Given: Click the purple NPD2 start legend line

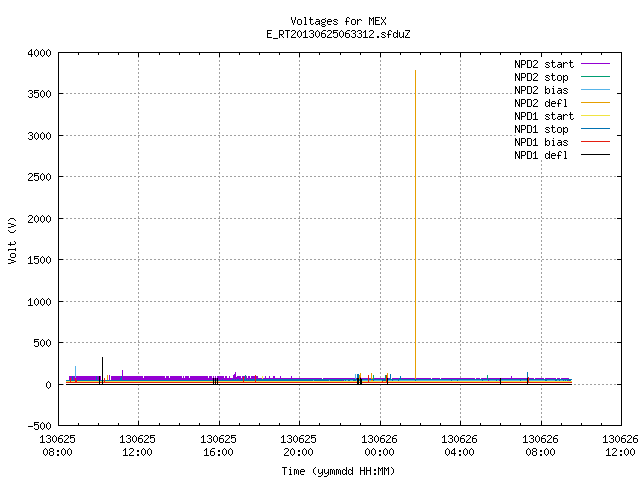Looking at the screenshot, I should 595,64.
